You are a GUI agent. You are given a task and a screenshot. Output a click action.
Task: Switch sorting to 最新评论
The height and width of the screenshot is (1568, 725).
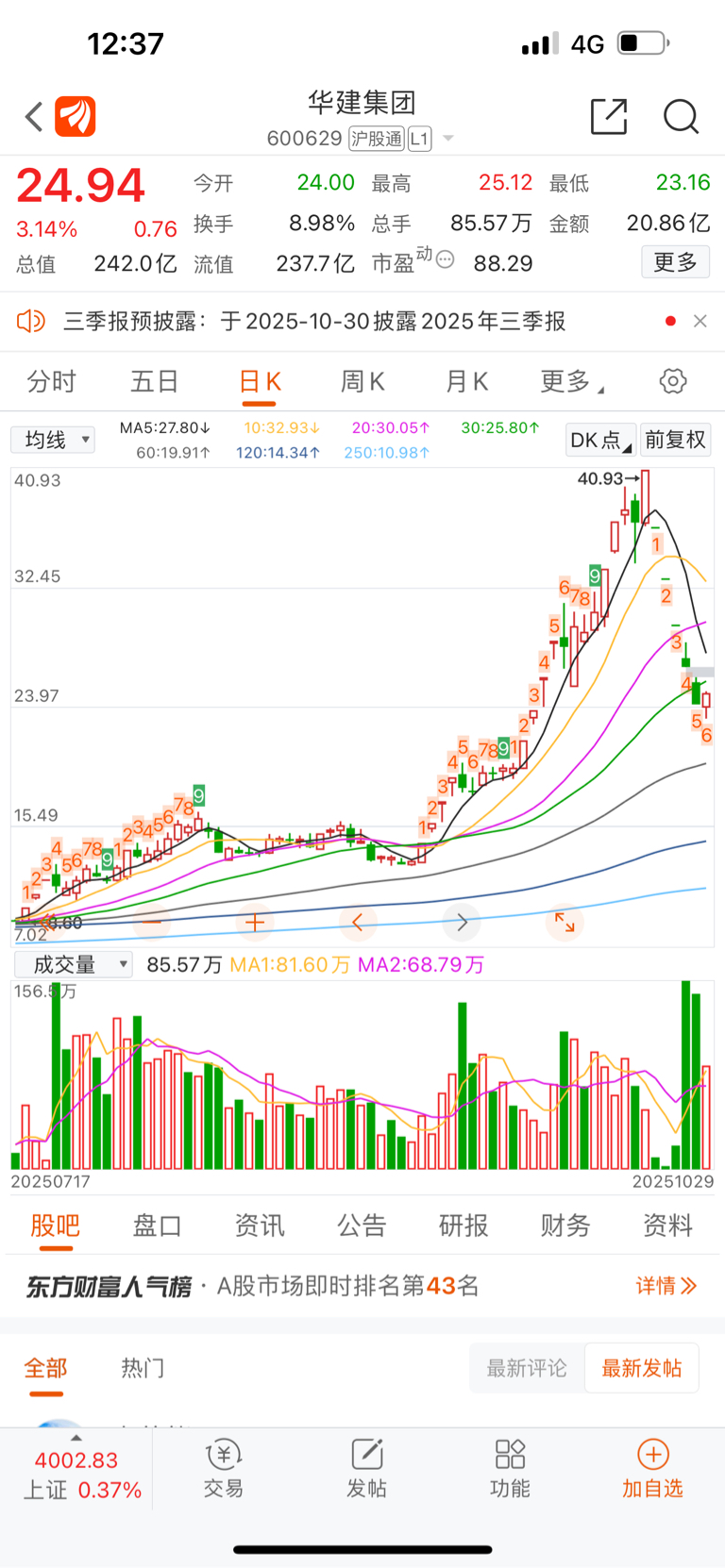click(x=527, y=1368)
